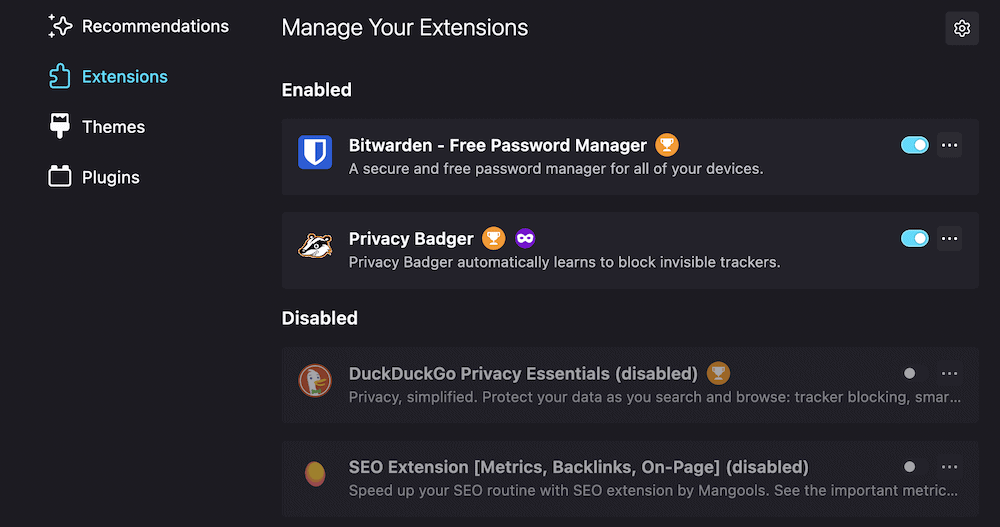This screenshot has width=1000, height=527.
Task: Open Bitwarden's three-dot more options menu
Action: pos(950,145)
